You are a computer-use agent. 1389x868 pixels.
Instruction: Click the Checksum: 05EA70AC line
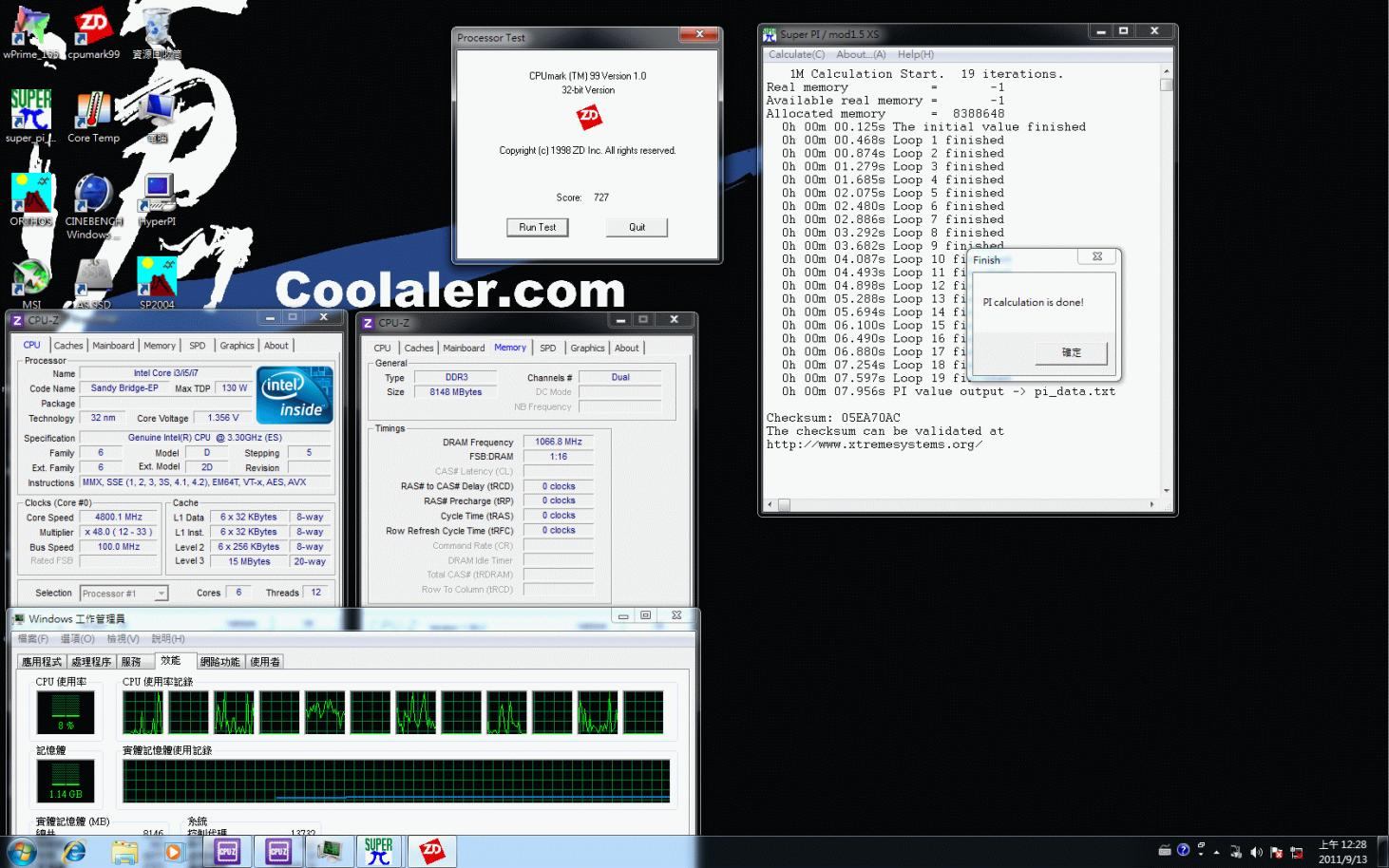tap(833, 418)
